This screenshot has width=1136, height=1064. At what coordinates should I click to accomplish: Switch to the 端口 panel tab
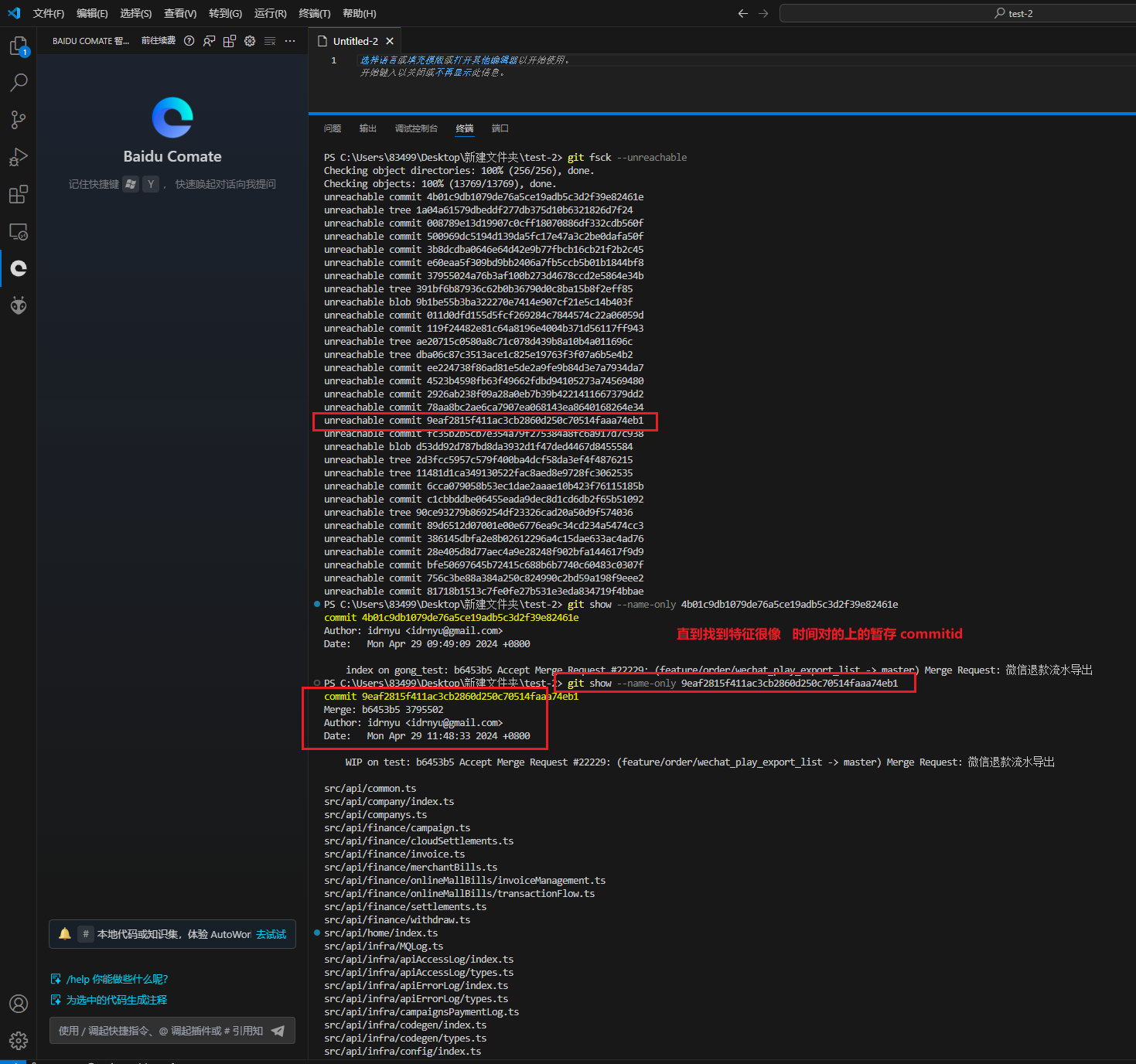pyautogui.click(x=500, y=128)
